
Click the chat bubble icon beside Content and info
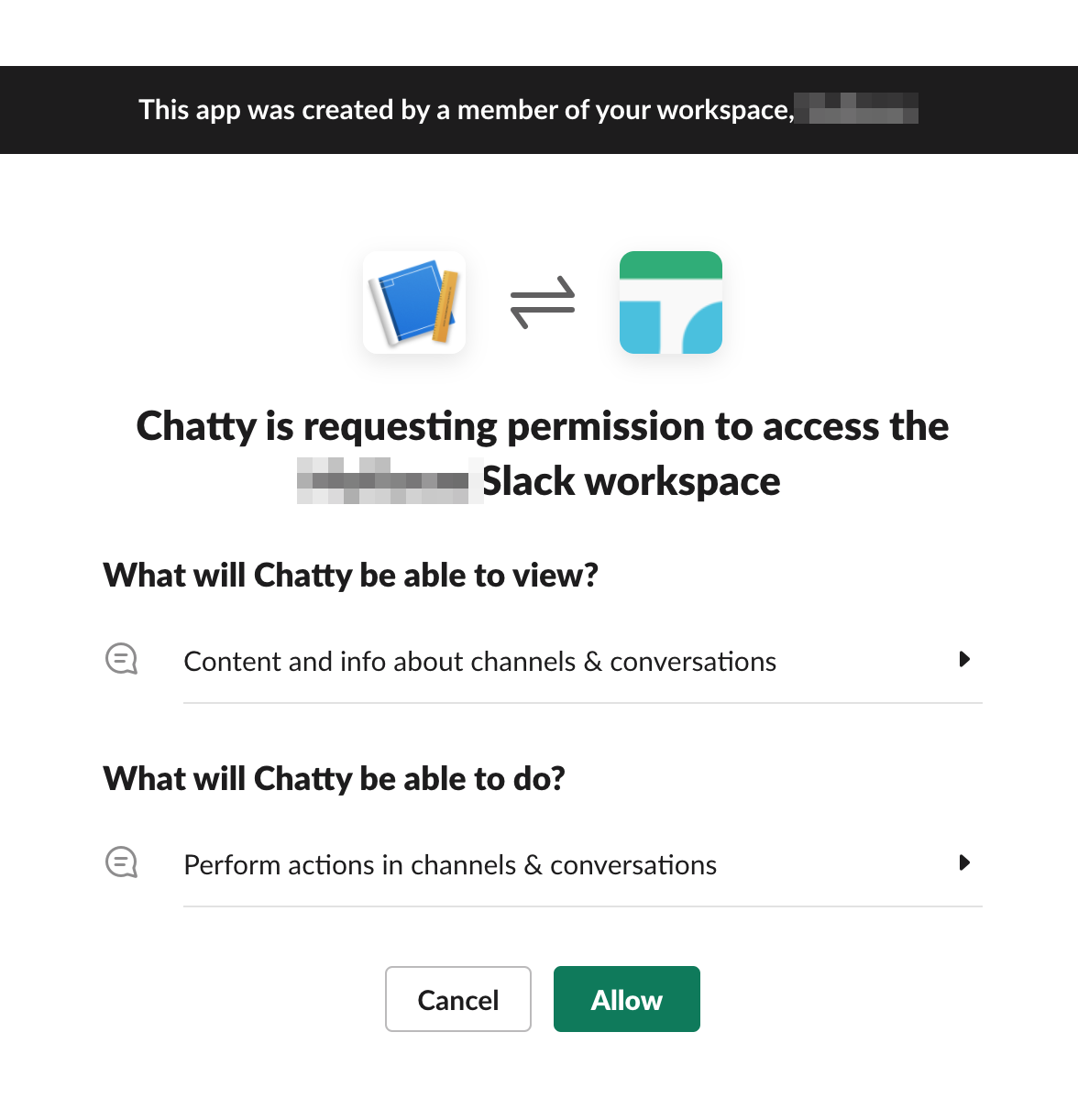tap(121, 659)
